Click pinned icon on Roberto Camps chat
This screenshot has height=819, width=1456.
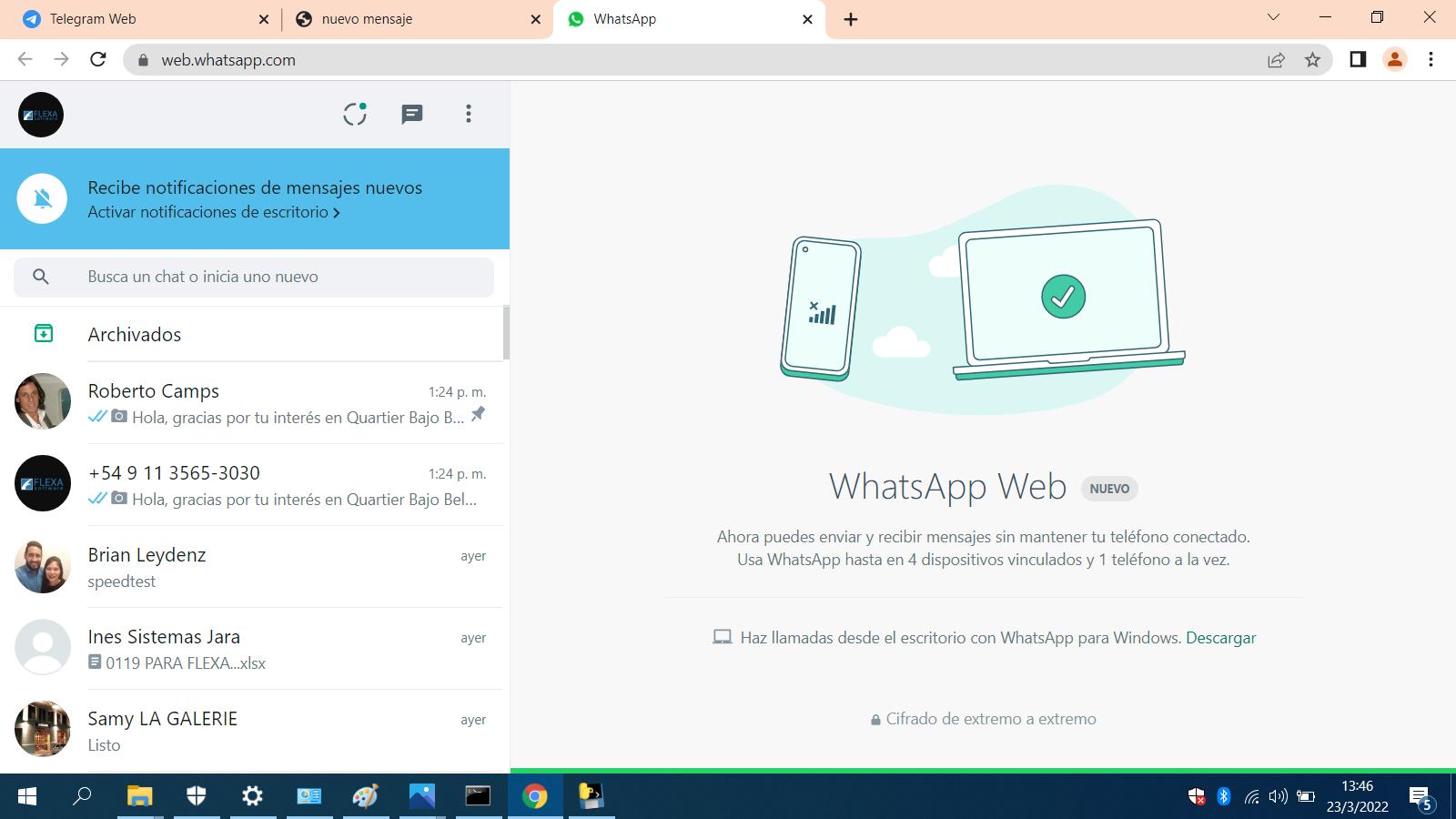click(x=478, y=415)
